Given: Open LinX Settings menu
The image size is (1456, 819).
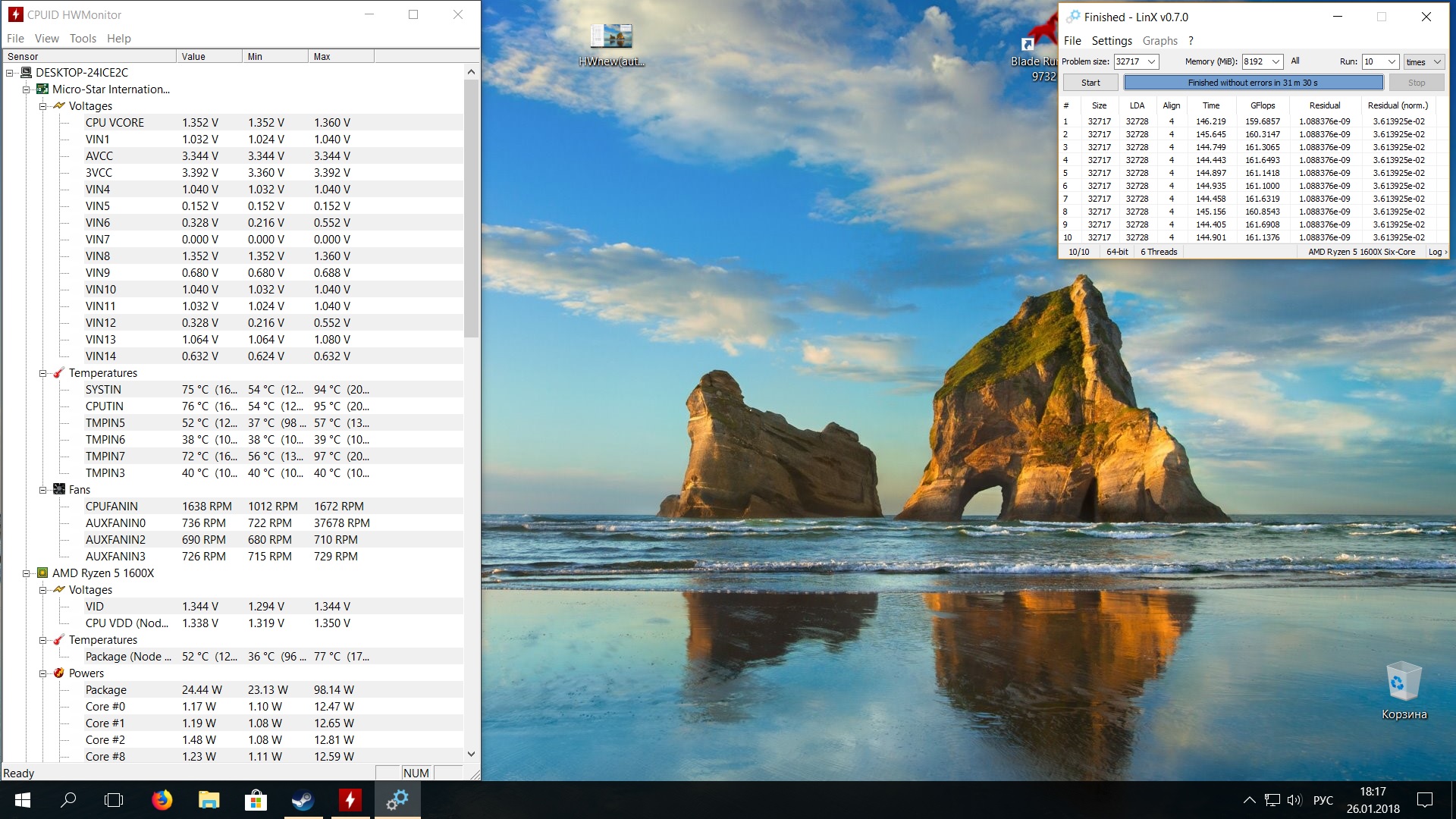Looking at the screenshot, I should point(1111,41).
